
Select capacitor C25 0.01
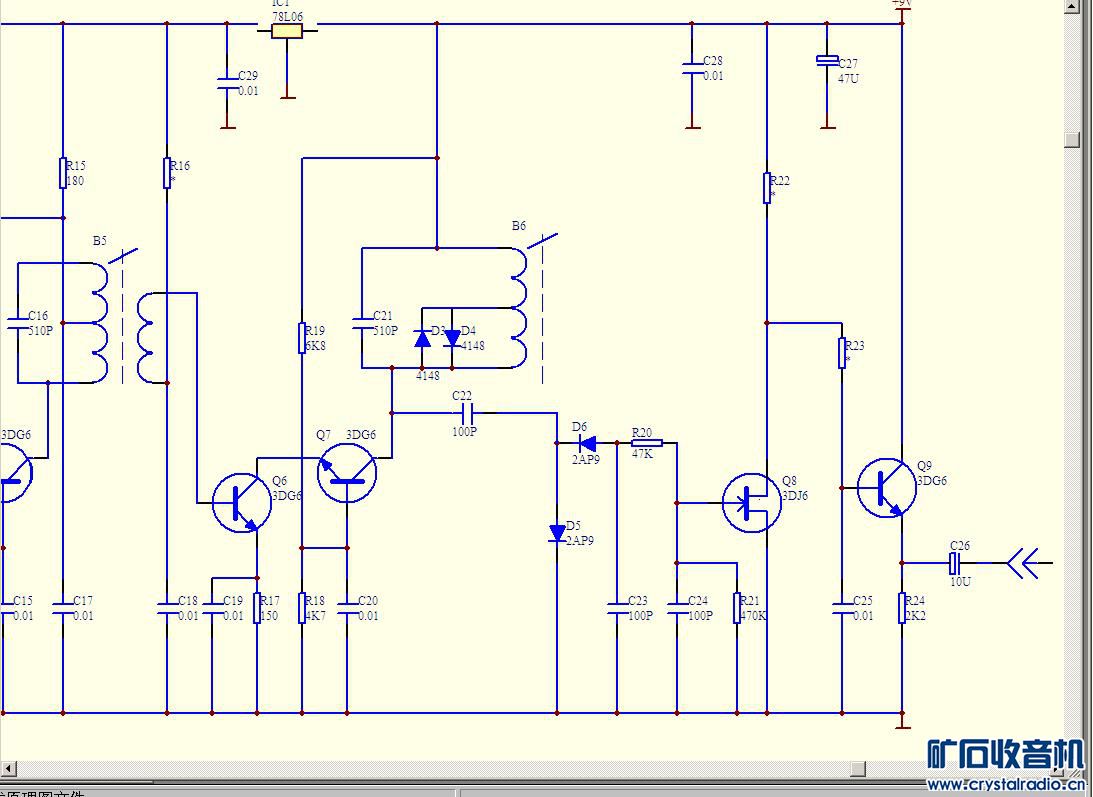click(842, 608)
